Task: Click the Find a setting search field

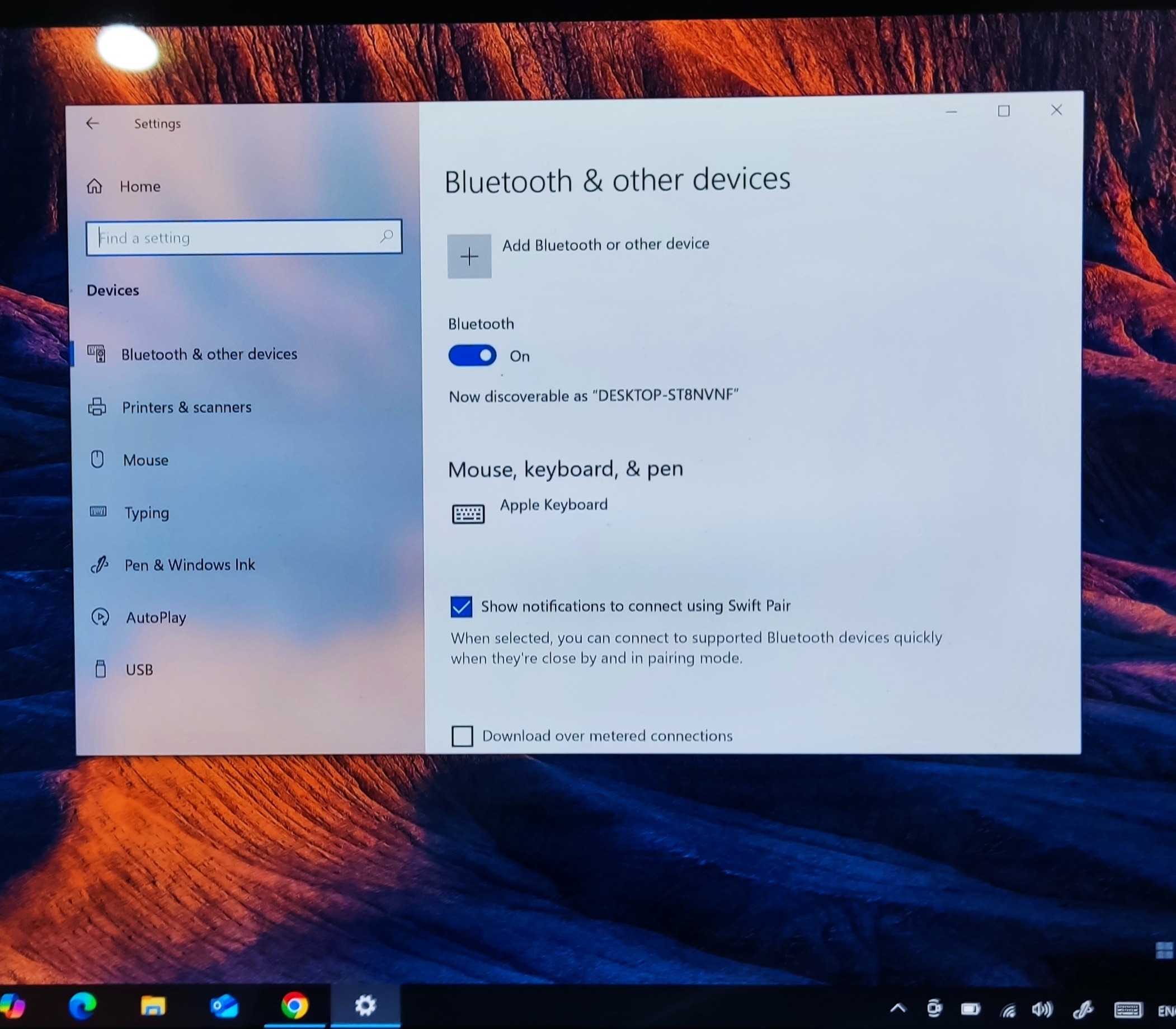Action: pos(236,237)
